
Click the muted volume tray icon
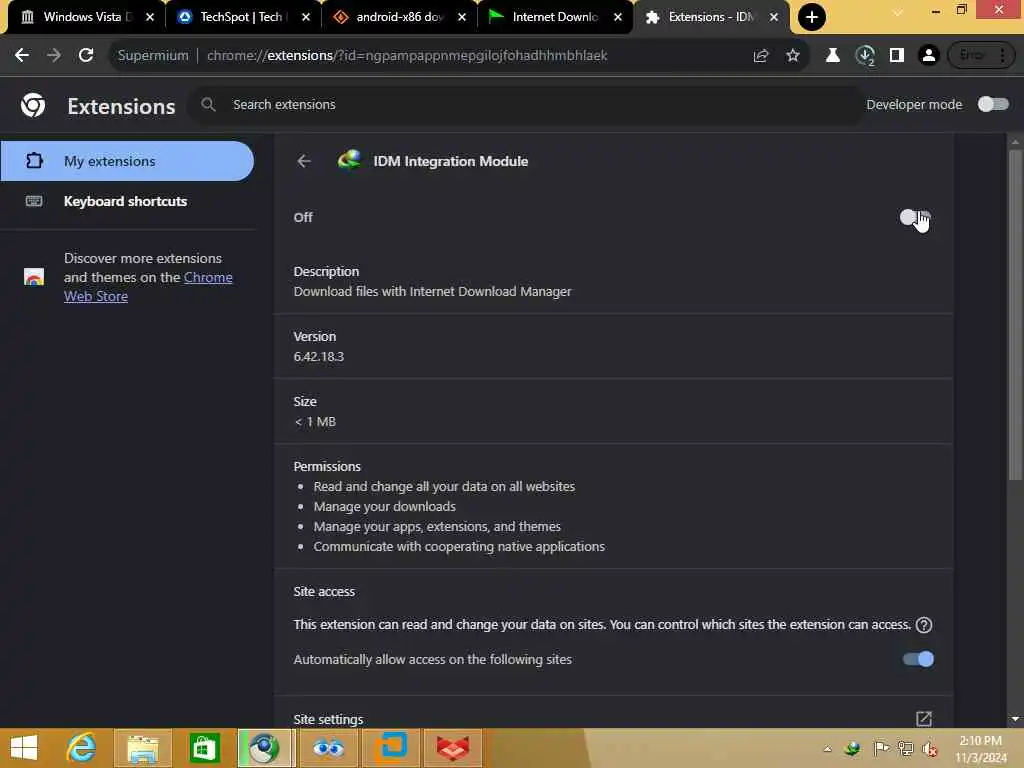tap(929, 748)
